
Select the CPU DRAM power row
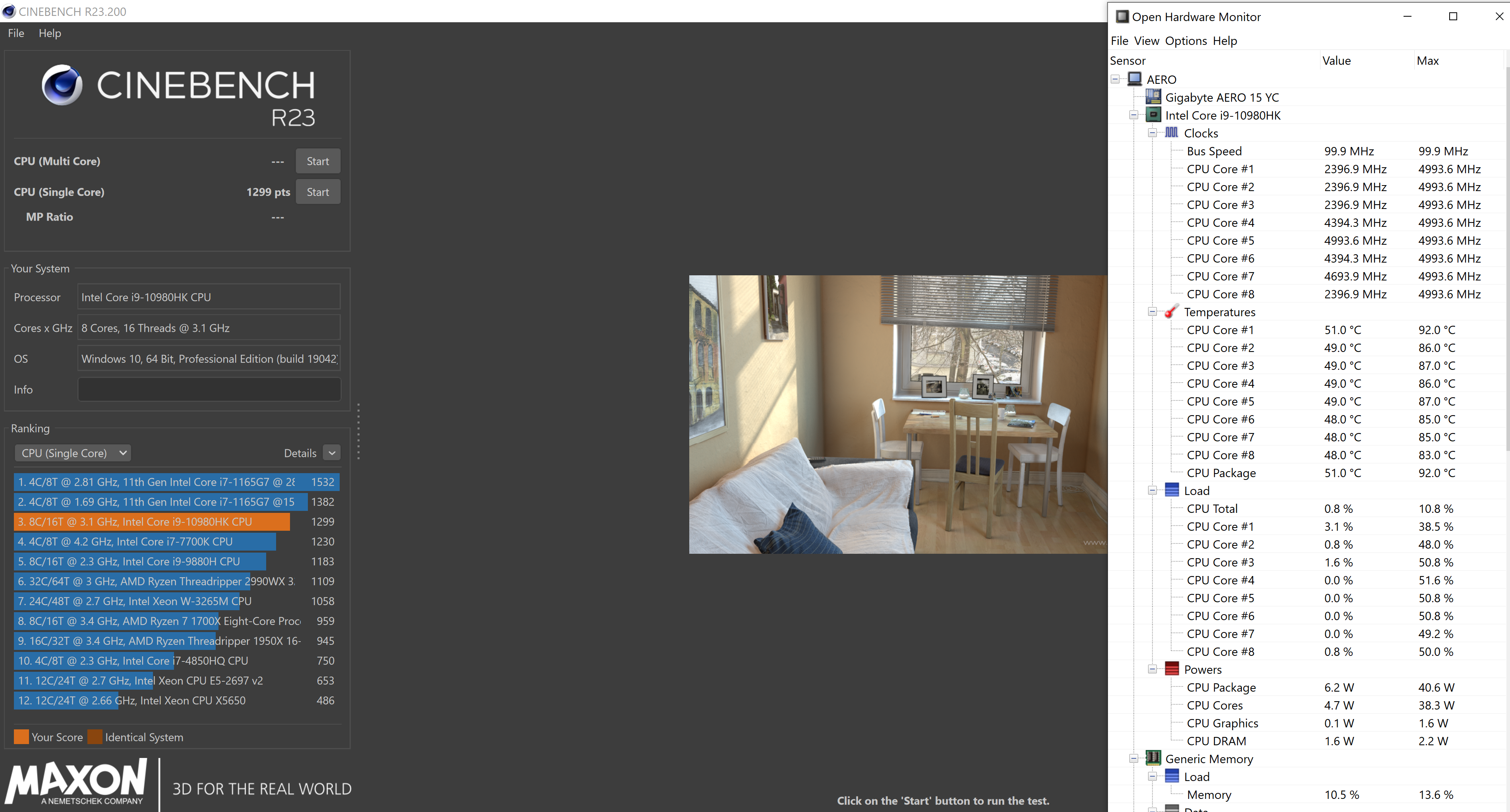coord(1306,741)
